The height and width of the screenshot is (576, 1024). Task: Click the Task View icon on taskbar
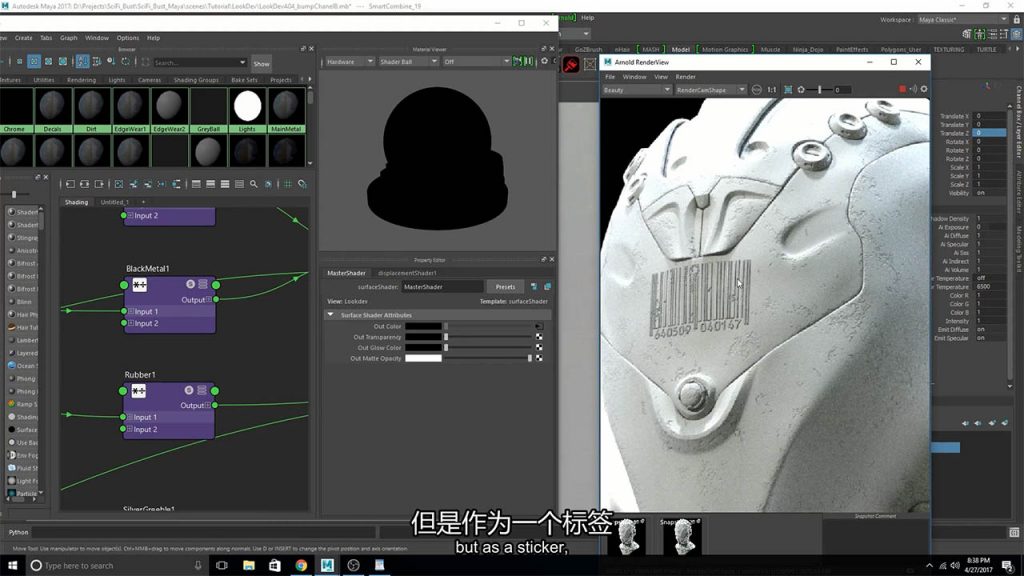pyautogui.click(x=222, y=565)
